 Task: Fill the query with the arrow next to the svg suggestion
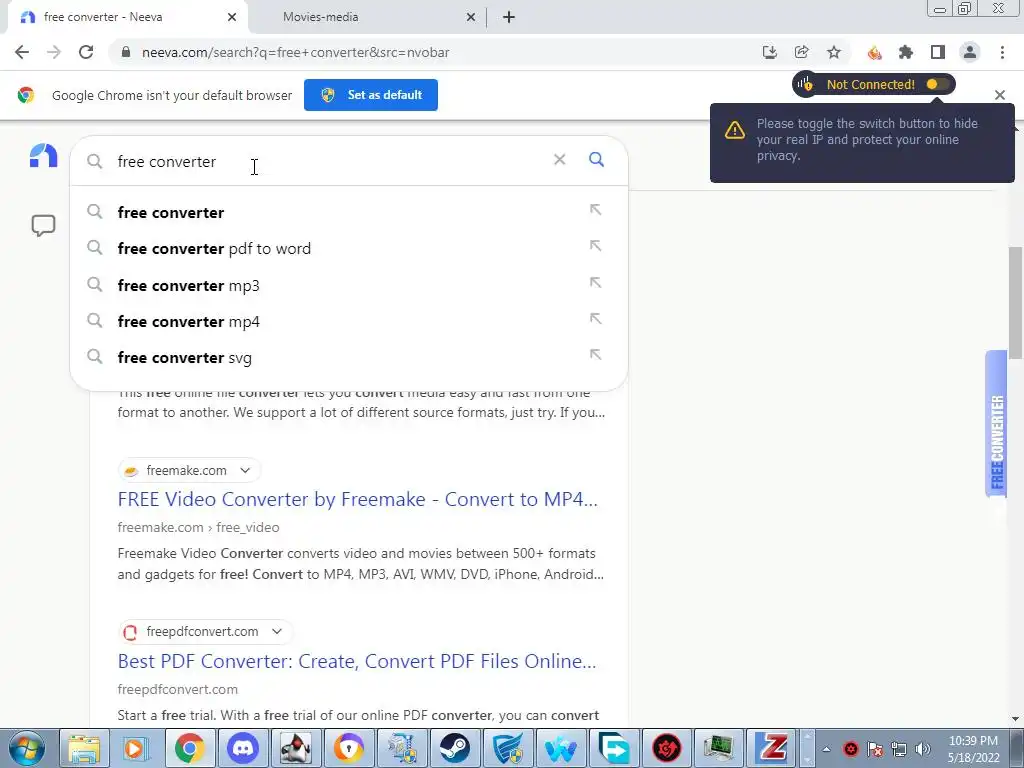(595, 355)
